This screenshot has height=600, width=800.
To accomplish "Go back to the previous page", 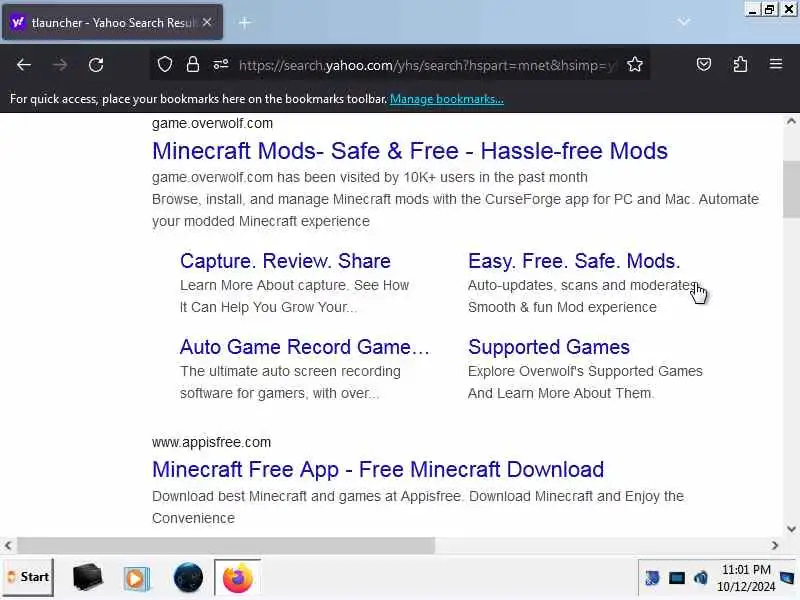I will click(x=23, y=65).
